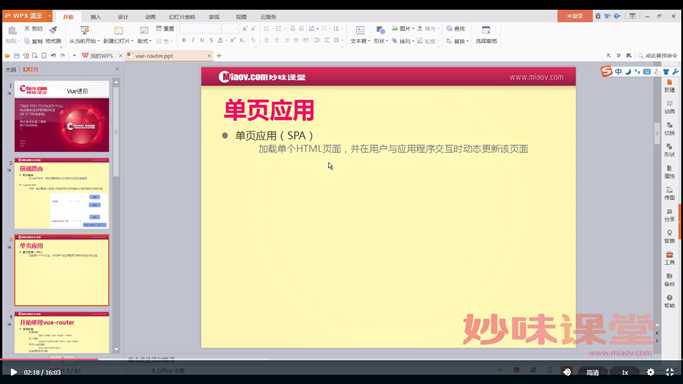683x384 pixels.
Task: Select the 开始使用vue-router slide thumbnail
Action: [62, 333]
